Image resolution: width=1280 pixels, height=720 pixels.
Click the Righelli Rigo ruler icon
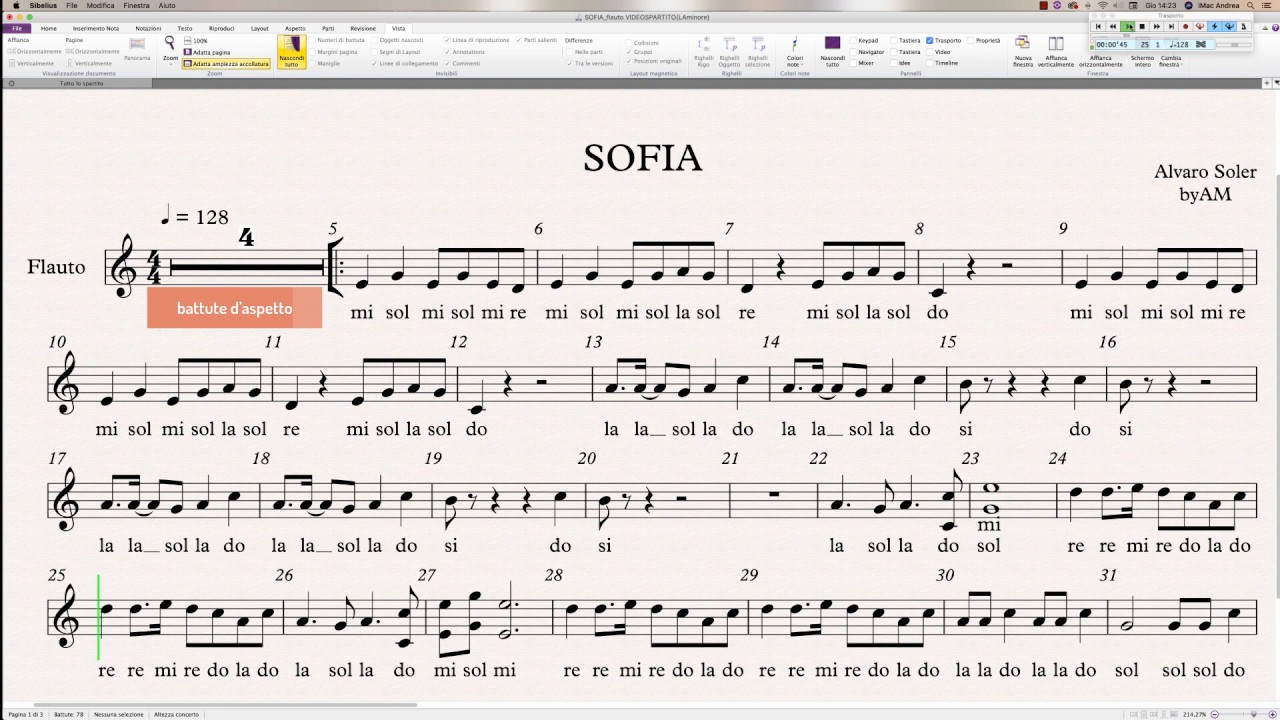point(703,45)
